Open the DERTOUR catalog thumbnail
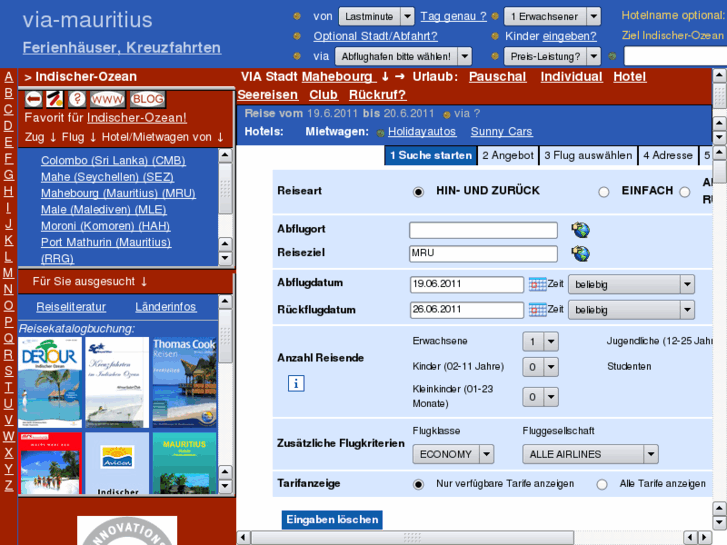 click(x=50, y=382)
